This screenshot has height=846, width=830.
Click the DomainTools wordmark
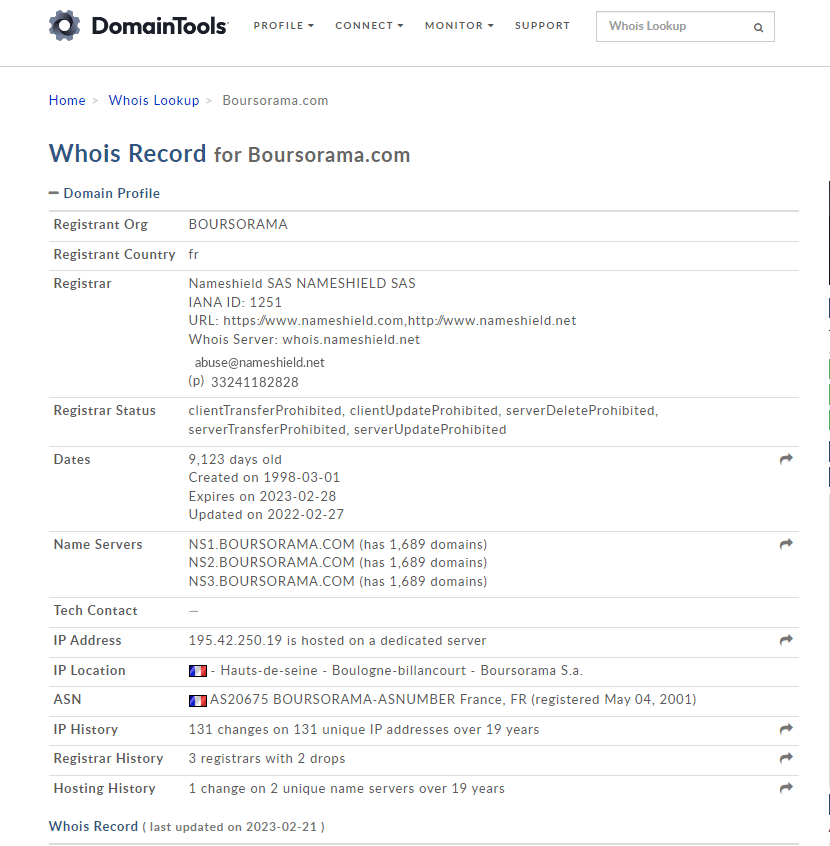click(160, 25)
